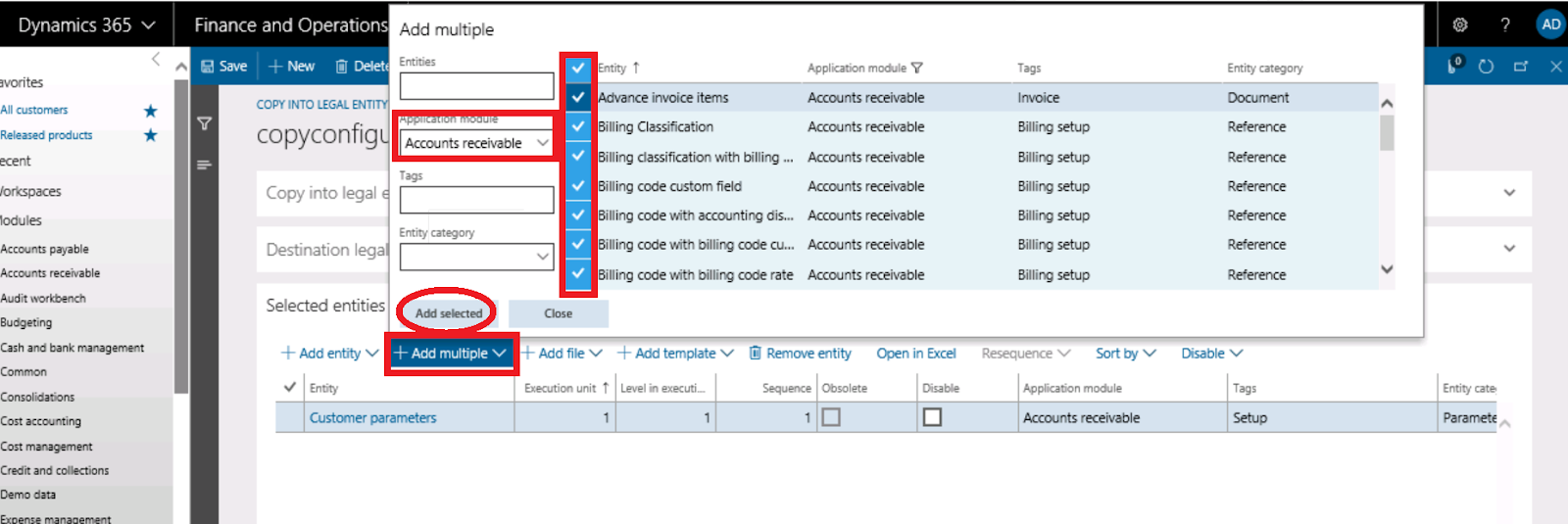Open the Accounts receivable module in sidebar
This screenshot has height=524, width=1568.
point(50,273)
